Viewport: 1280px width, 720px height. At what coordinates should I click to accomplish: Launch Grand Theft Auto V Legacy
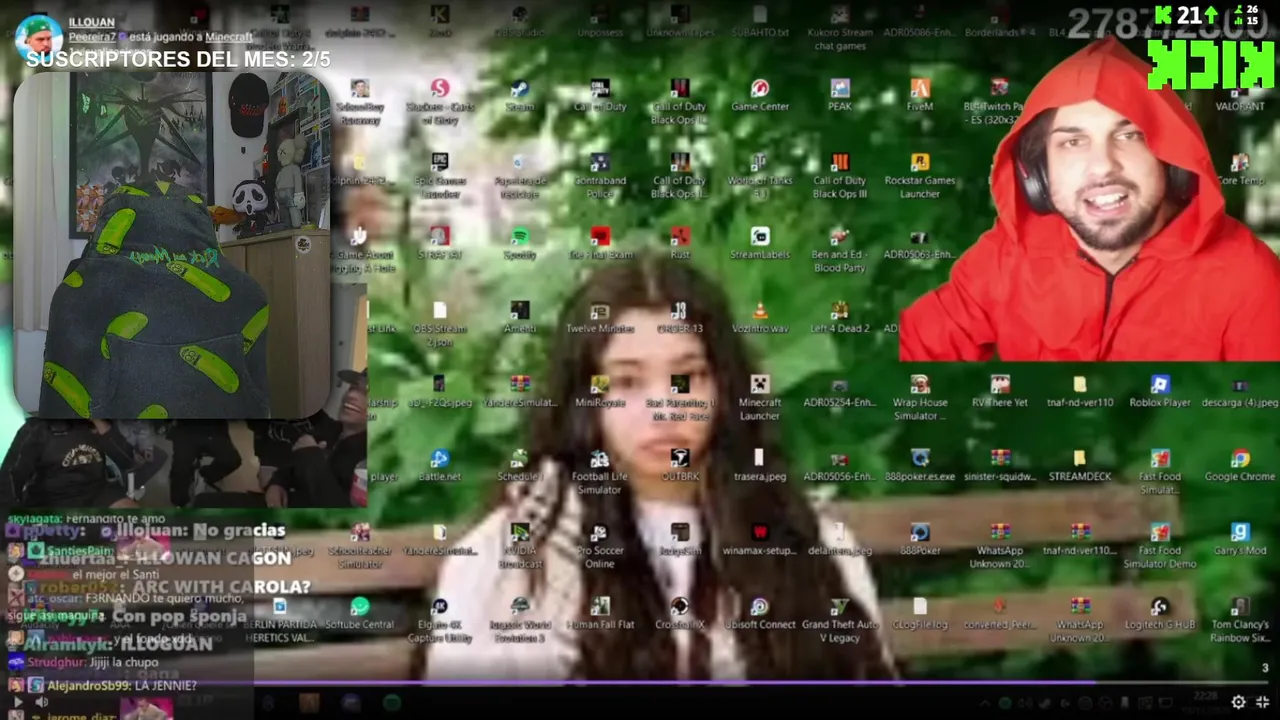(x=840, y=620)
